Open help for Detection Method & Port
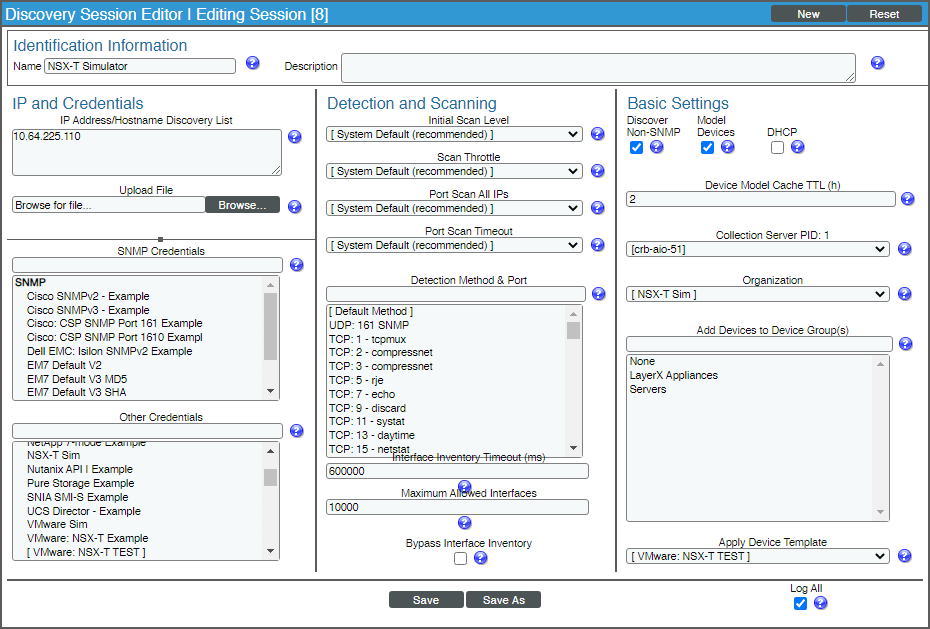Image resolution: width=930 pixels, height=629 pixels. tap(598, 293)
